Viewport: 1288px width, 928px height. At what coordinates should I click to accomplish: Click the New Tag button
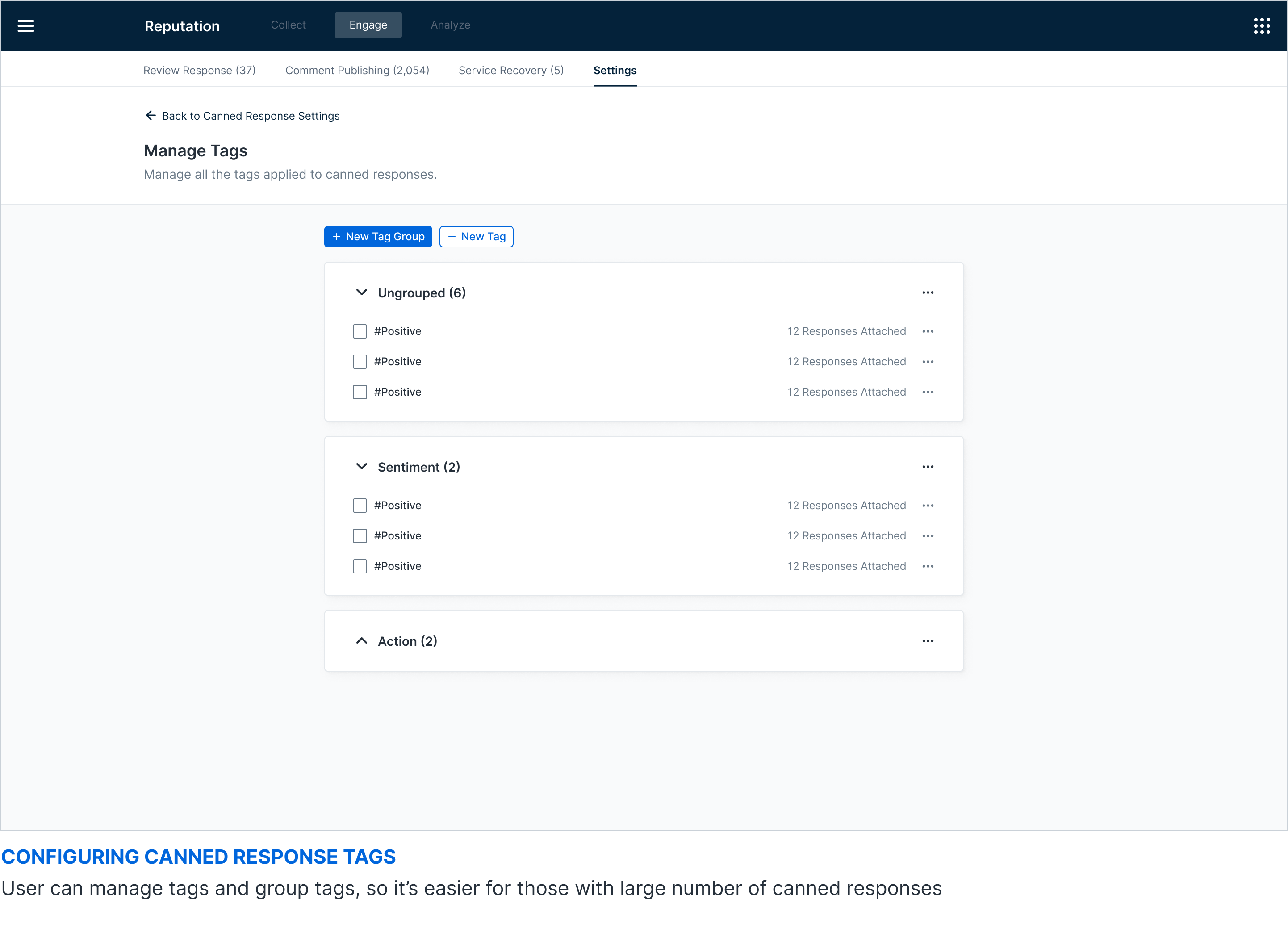(x=476, y=237)
